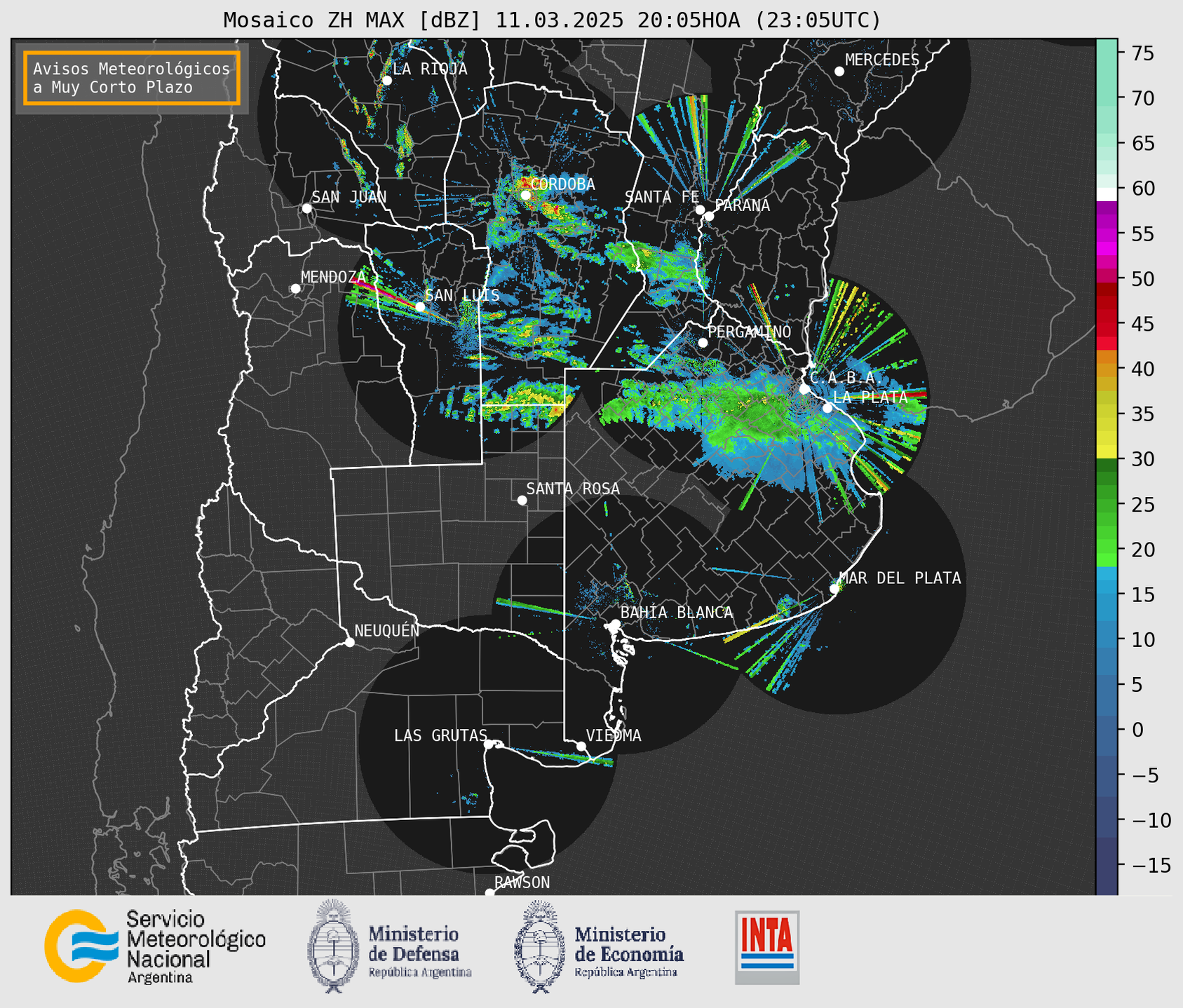Click the 50 dBZ label on colorbar
The image size is (1183, 1008).
coord(1142,279)
